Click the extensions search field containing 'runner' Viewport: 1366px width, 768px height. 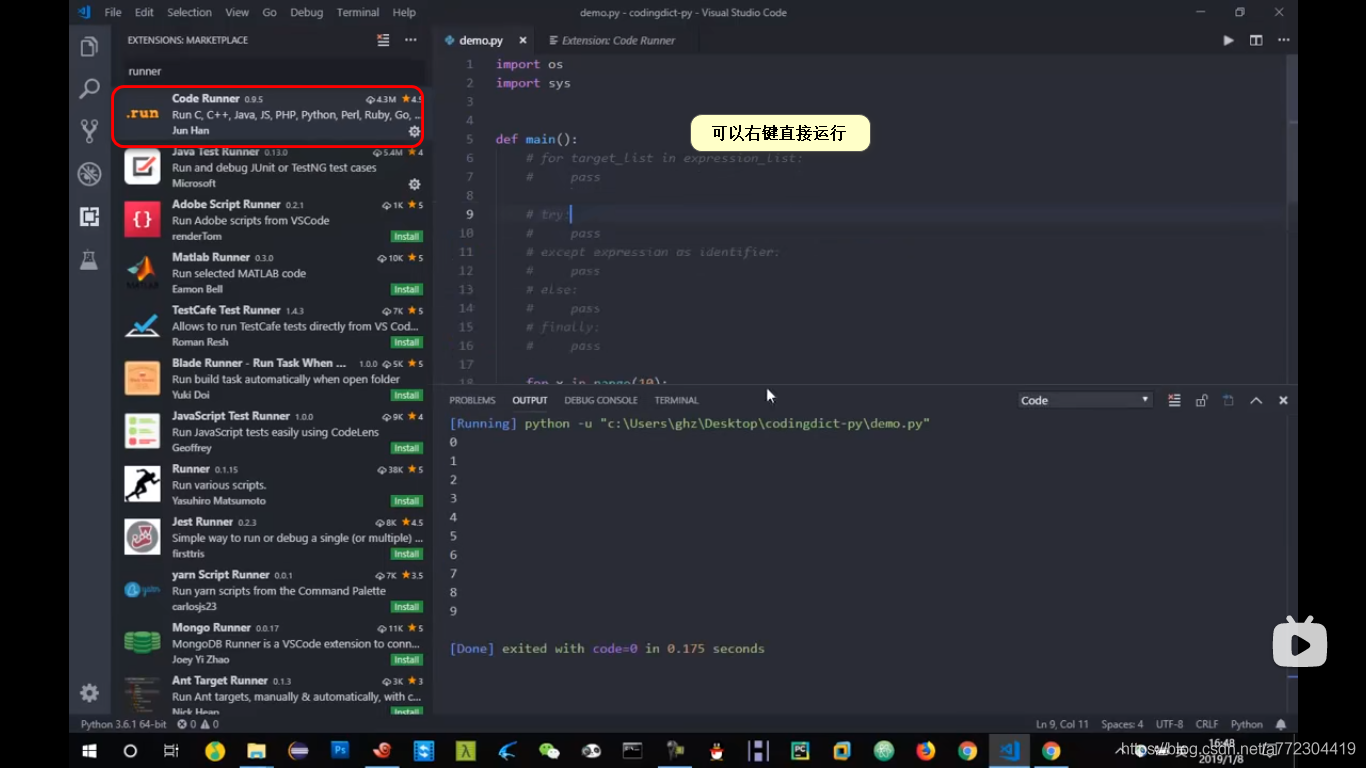(274, 71)
